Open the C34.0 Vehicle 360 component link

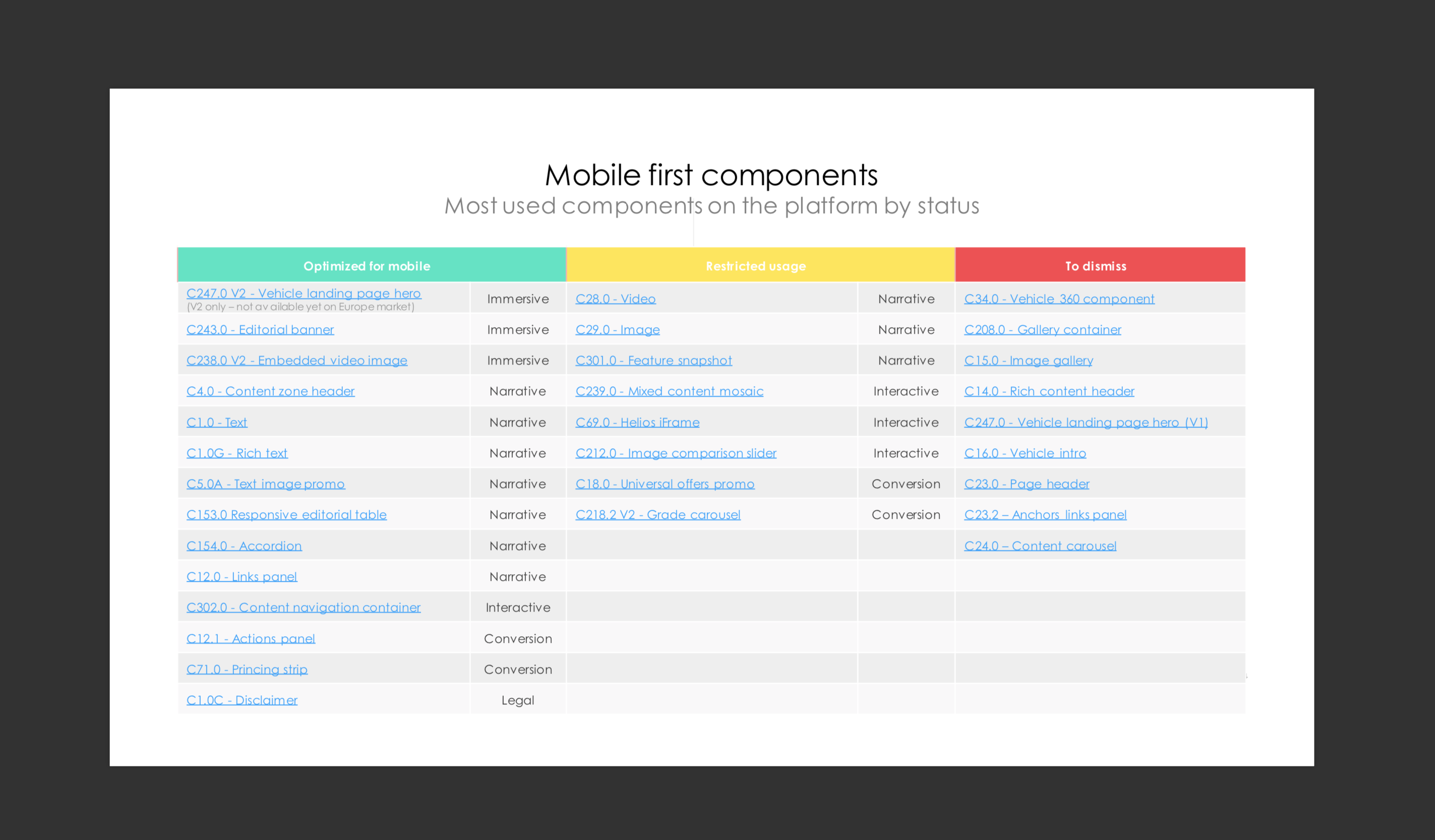pyautogui.click(x=1059, y=299)
